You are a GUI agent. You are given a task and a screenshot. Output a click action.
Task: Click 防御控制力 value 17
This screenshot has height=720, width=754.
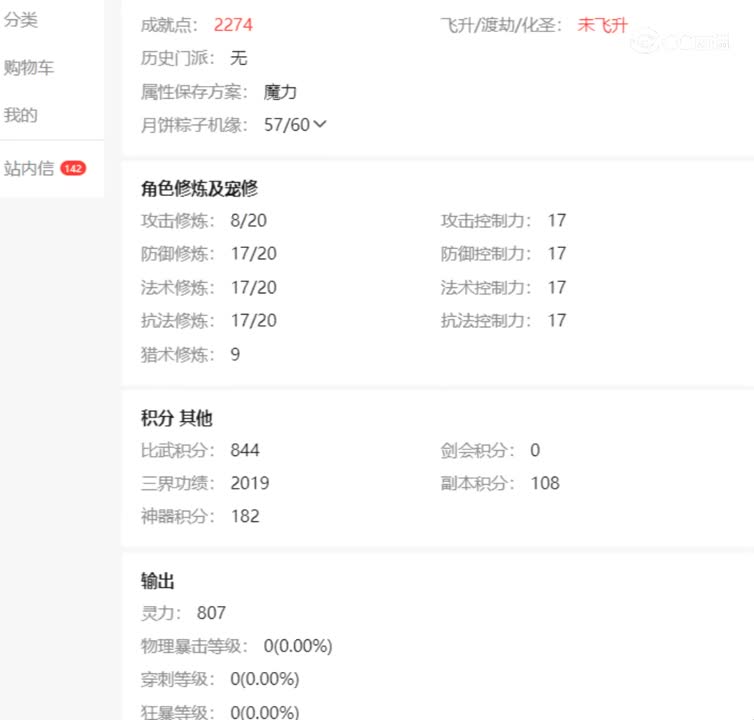(557, 253)
